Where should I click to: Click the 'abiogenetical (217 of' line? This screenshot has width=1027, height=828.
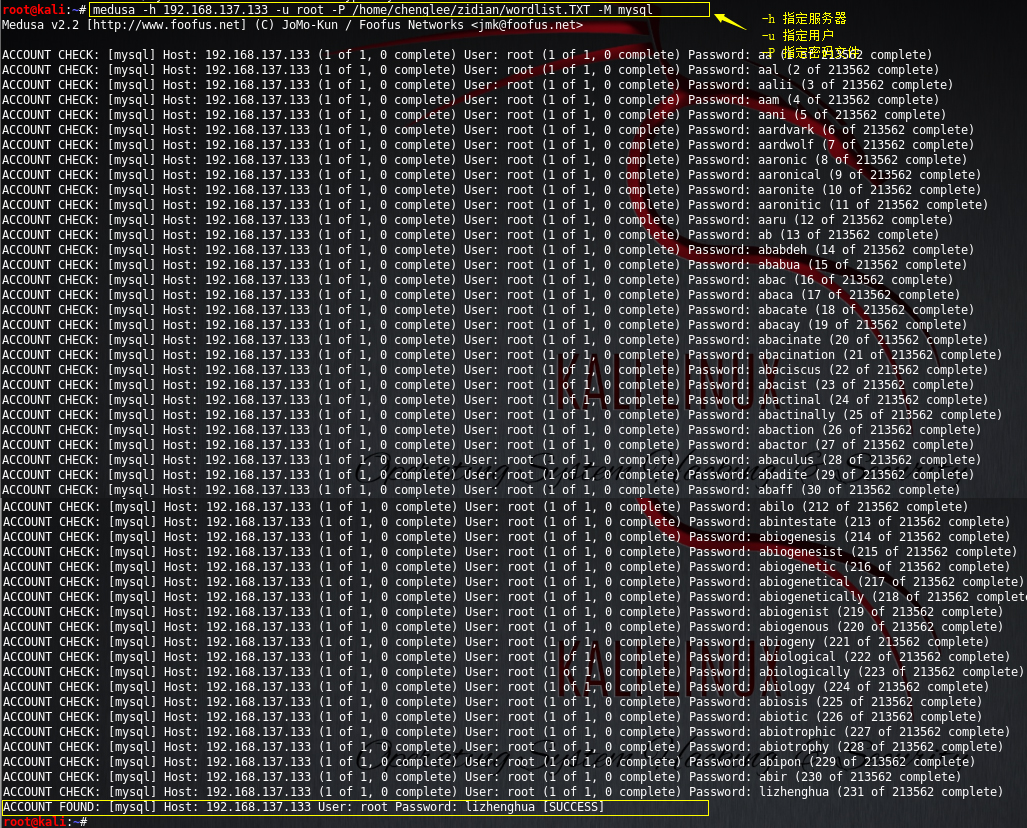(x=514, y=582)
